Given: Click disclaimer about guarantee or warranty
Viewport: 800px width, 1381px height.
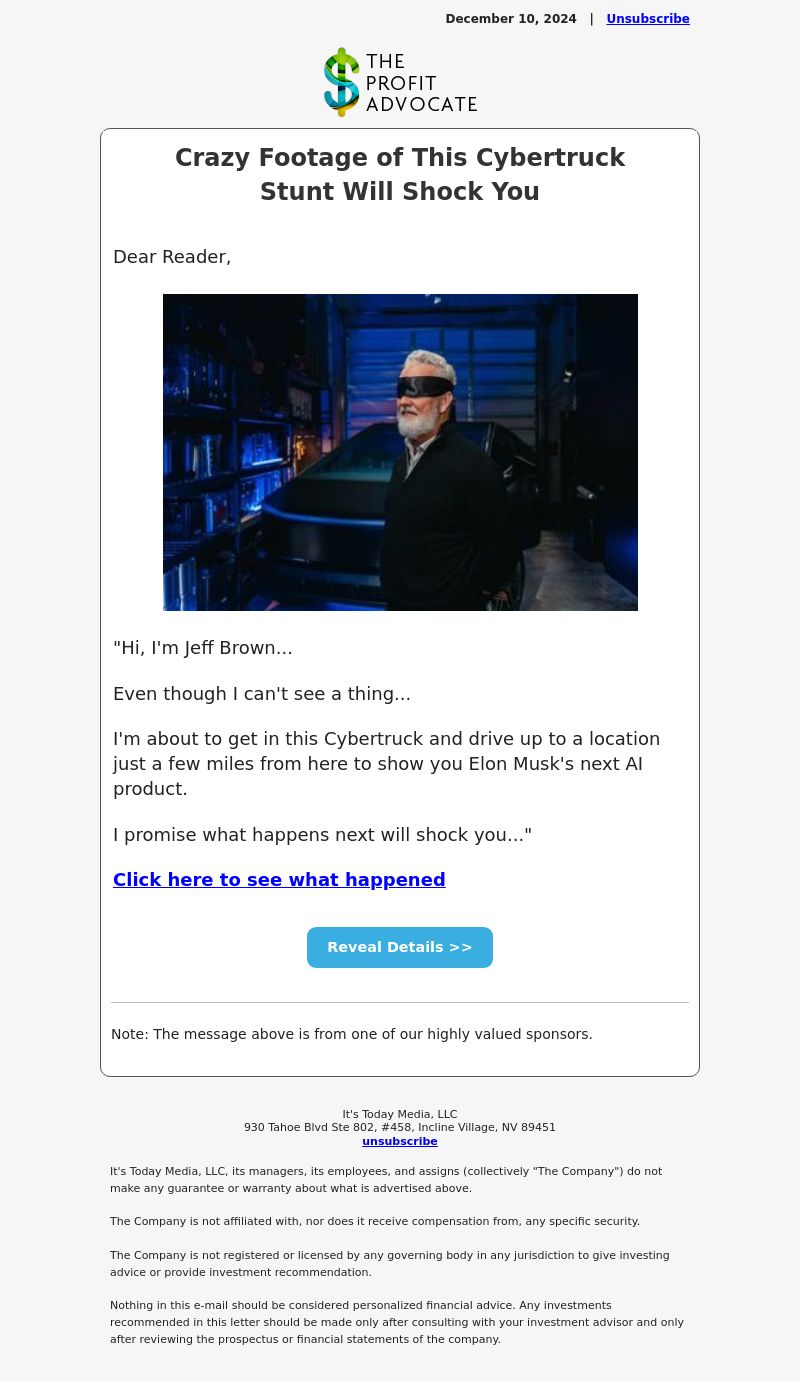Looking at the screenshot, I should pos(386,1180).
